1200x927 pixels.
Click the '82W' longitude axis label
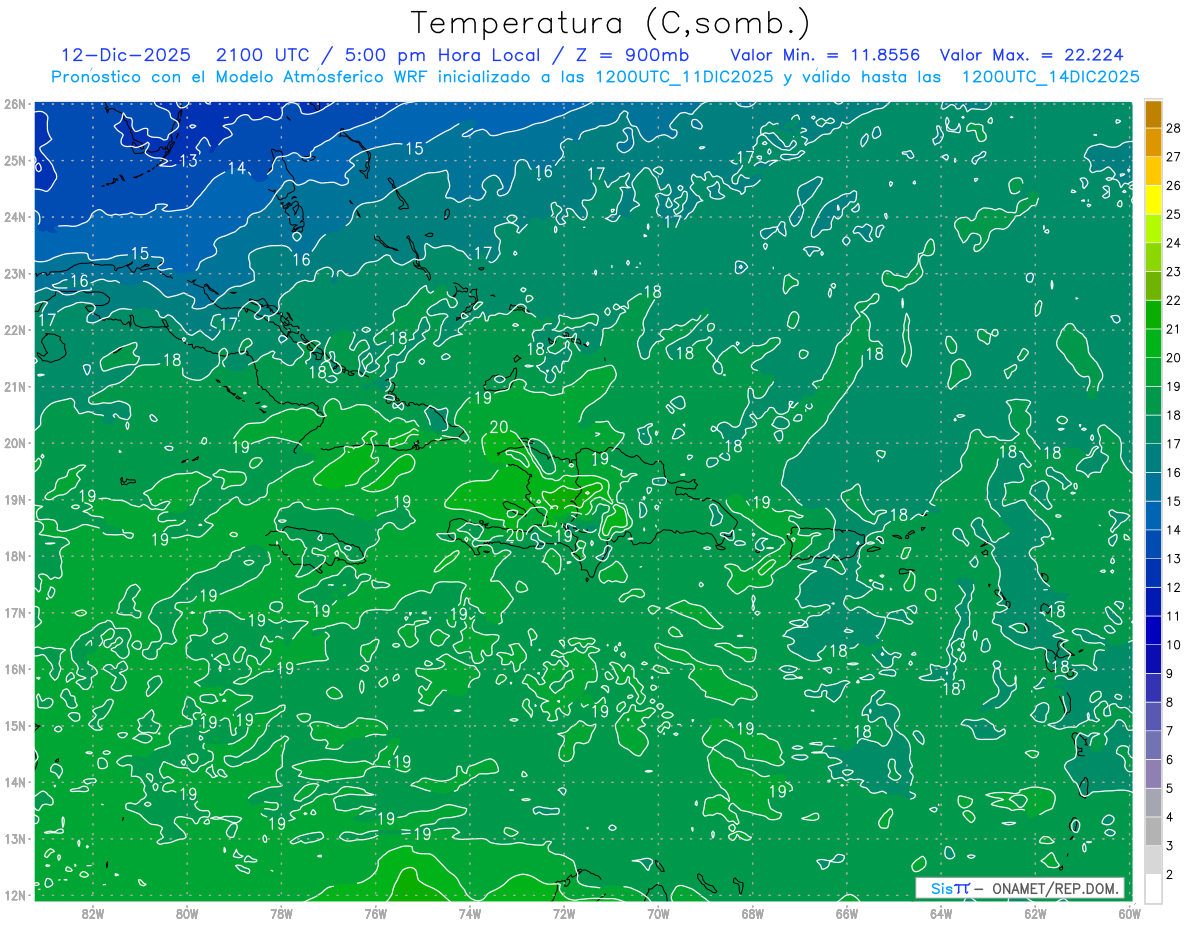click(x=93, y=913)
